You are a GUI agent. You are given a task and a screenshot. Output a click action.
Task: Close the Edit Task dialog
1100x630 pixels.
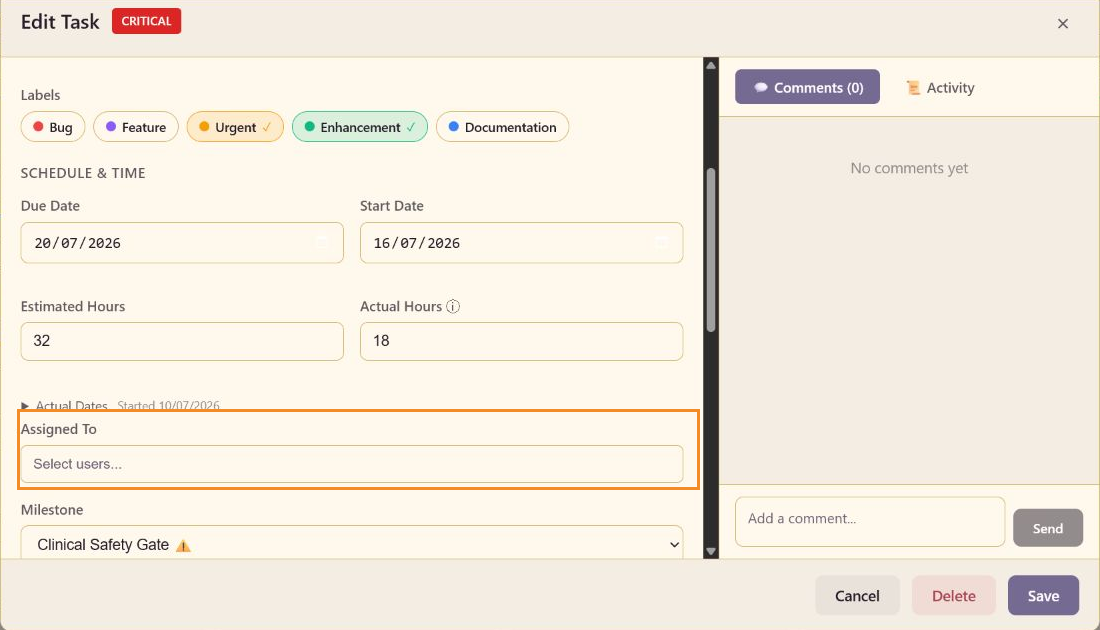(1063, 24)
